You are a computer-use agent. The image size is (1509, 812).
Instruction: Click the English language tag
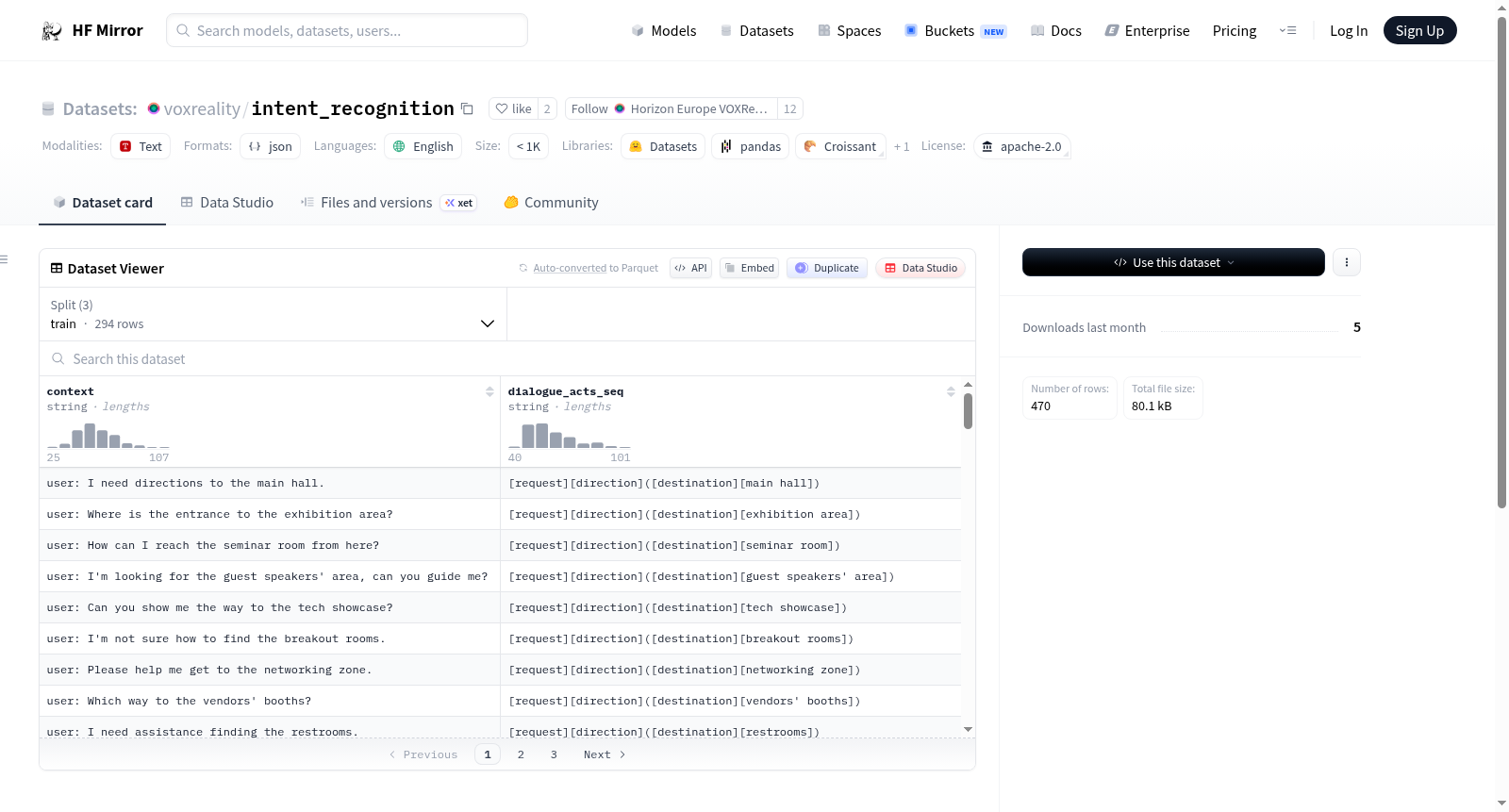point(423,146)
